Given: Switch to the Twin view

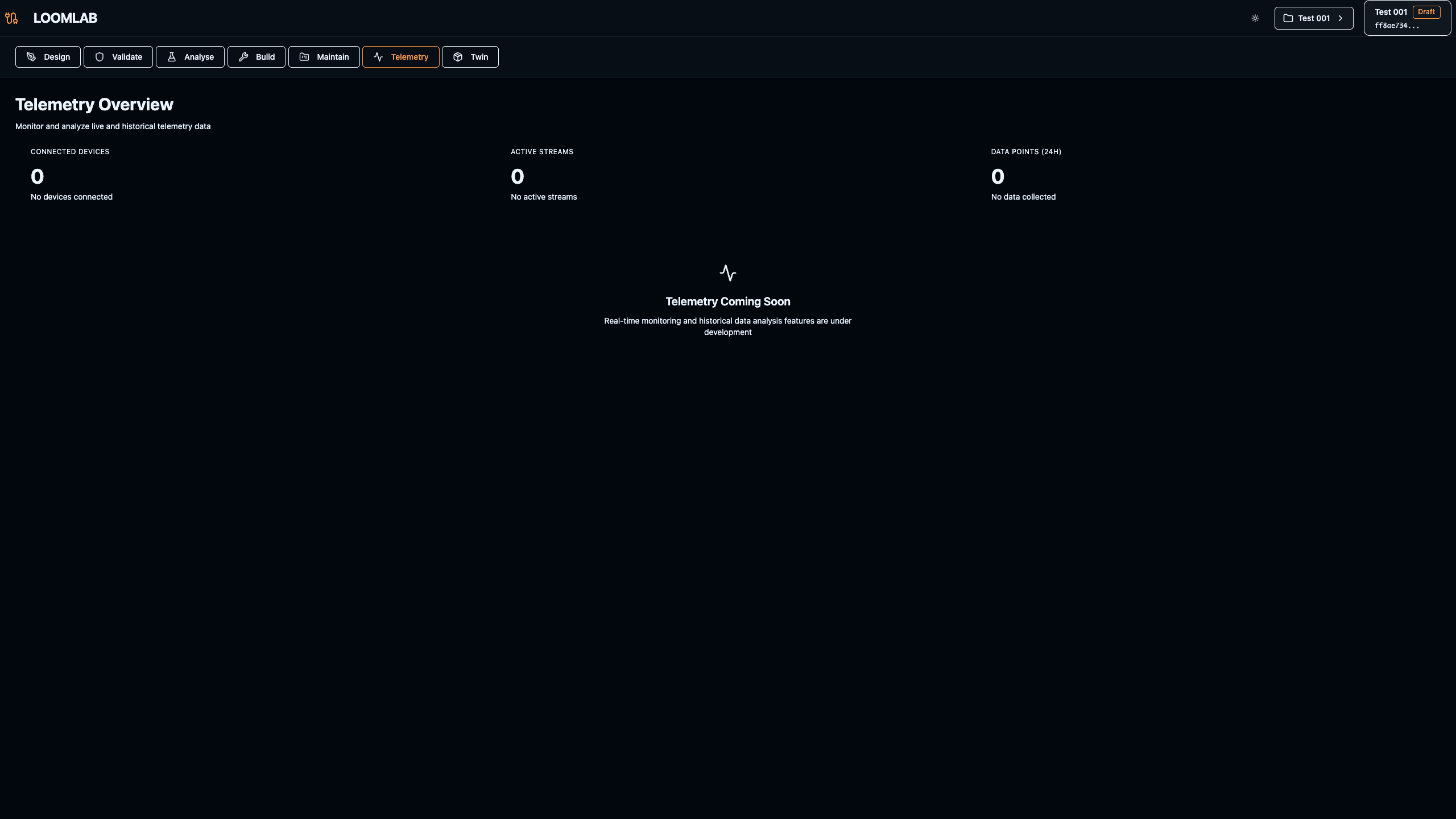Looking at the screenshot, I should (470, 56).
